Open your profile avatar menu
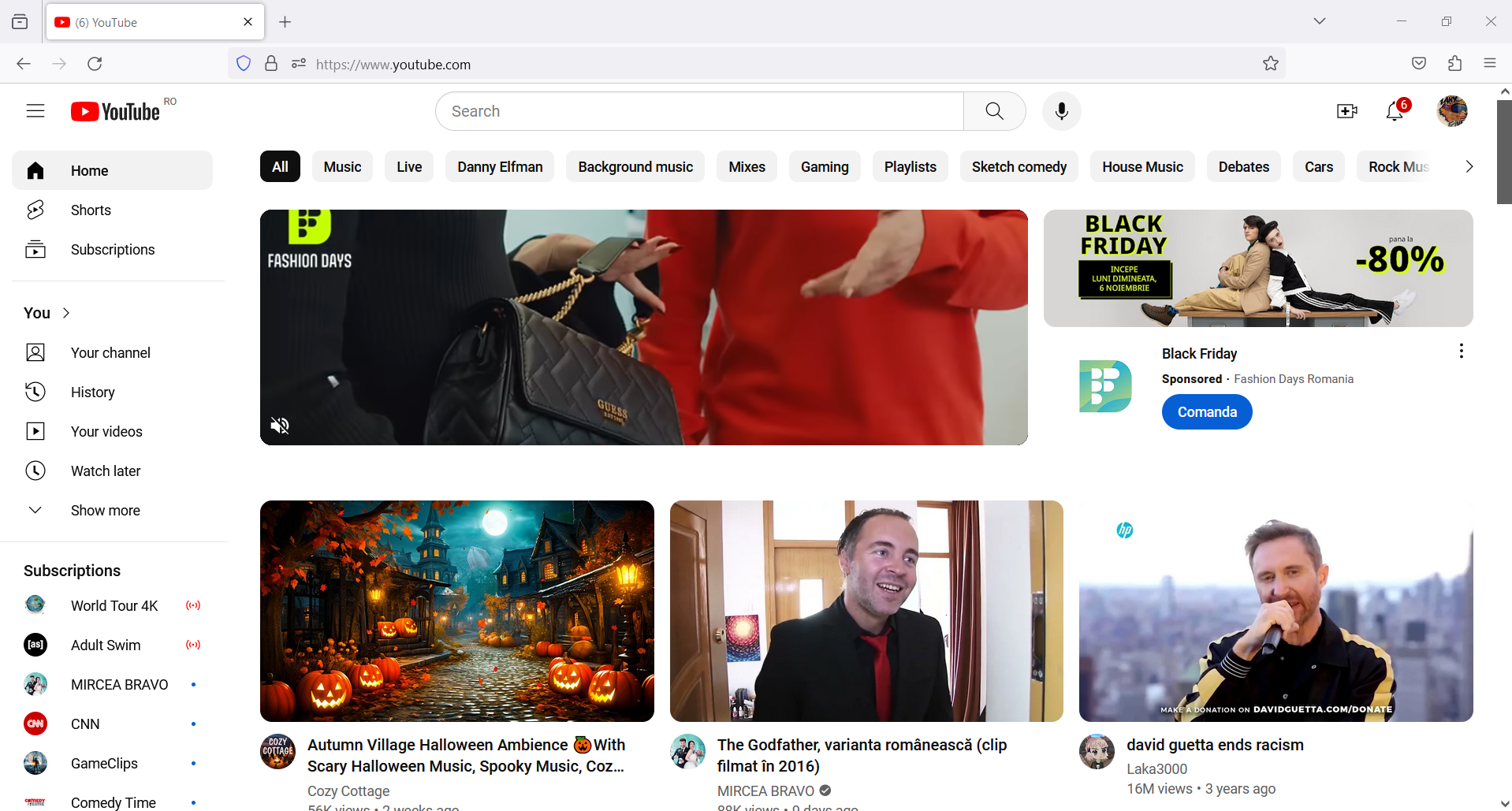 pyautogui.click(x=1451, y=110)
